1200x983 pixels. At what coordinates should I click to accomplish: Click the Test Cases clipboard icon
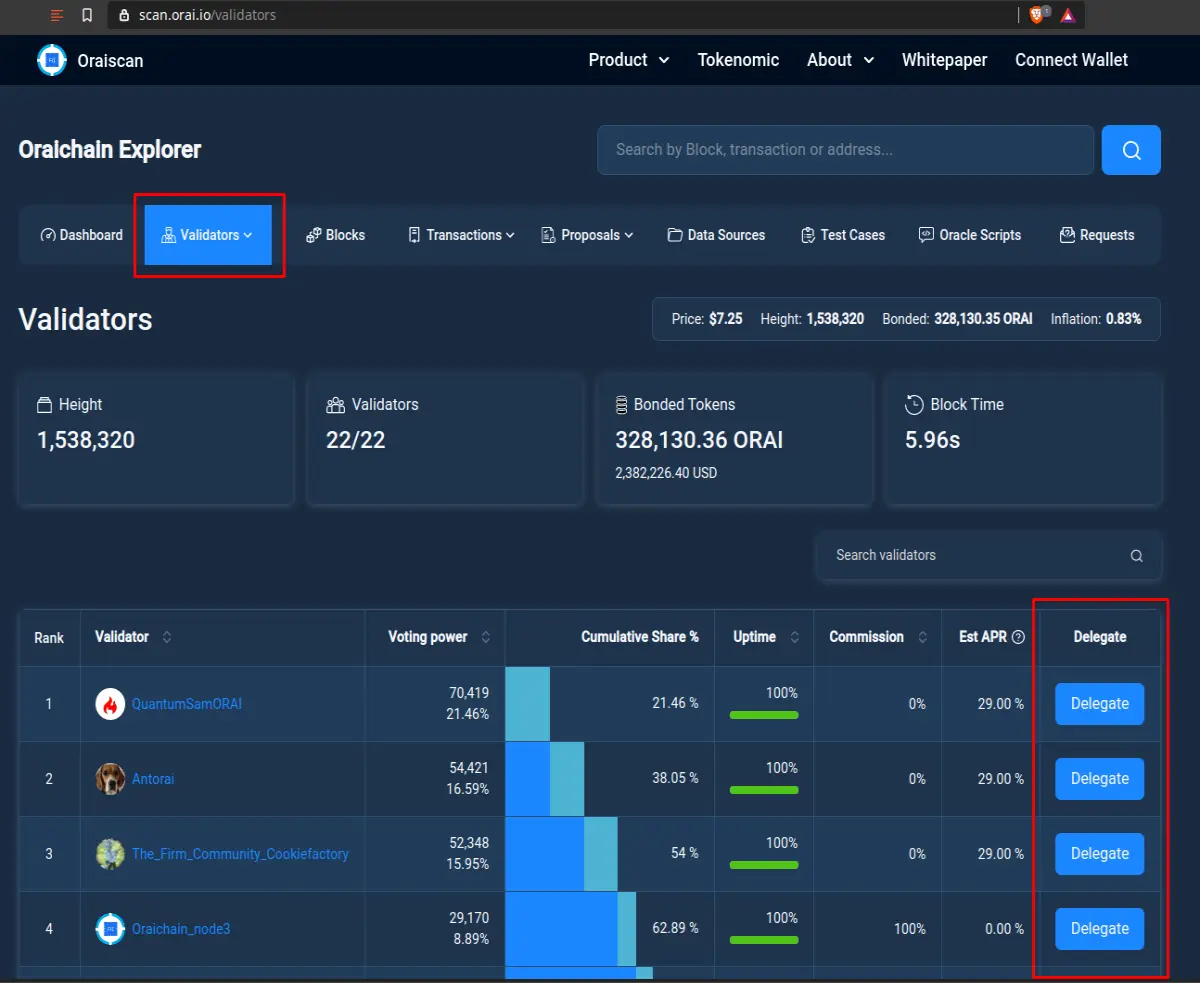click(808, 235)
